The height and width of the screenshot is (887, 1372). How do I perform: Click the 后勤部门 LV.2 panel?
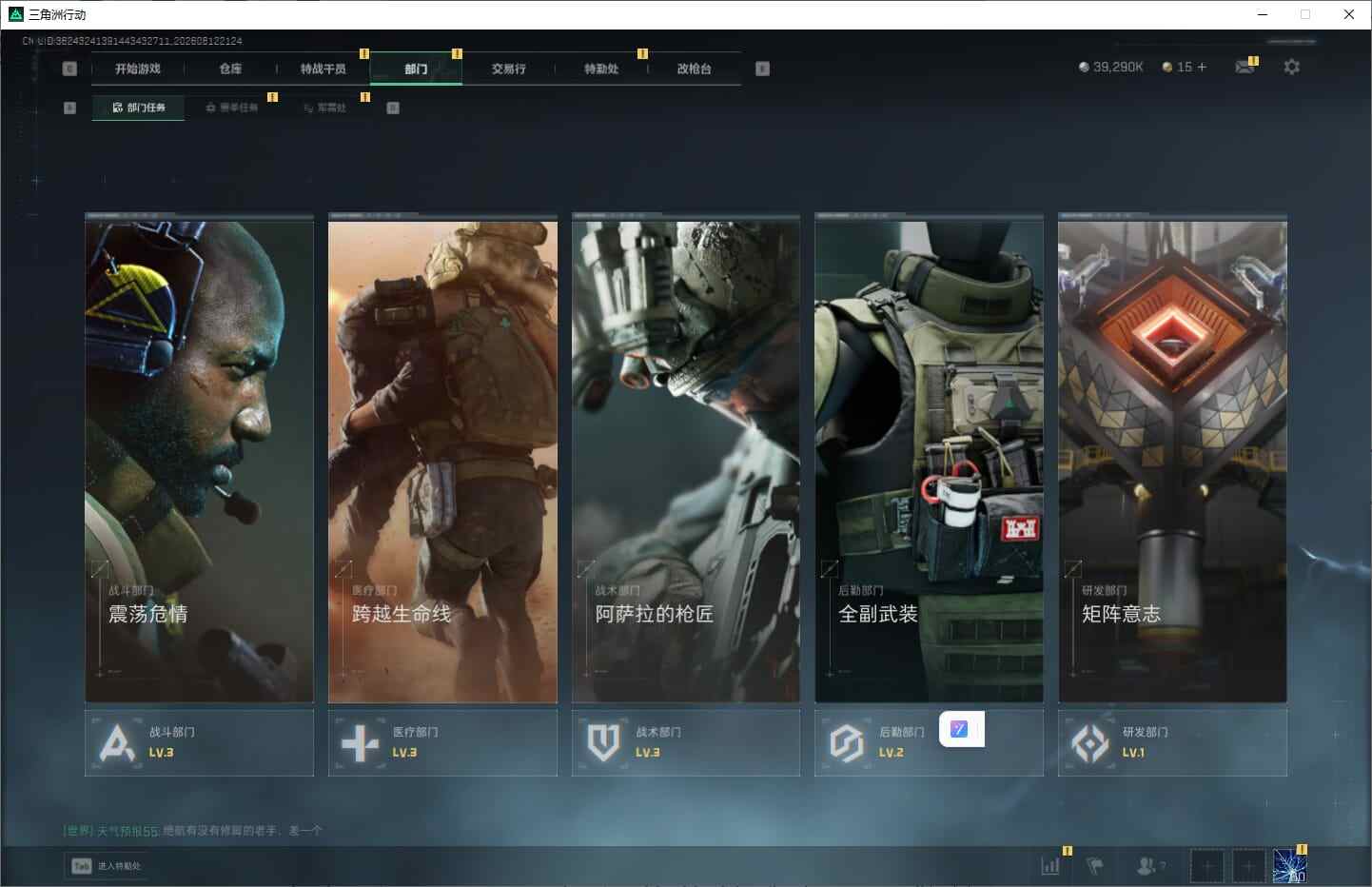pos(929,742)
